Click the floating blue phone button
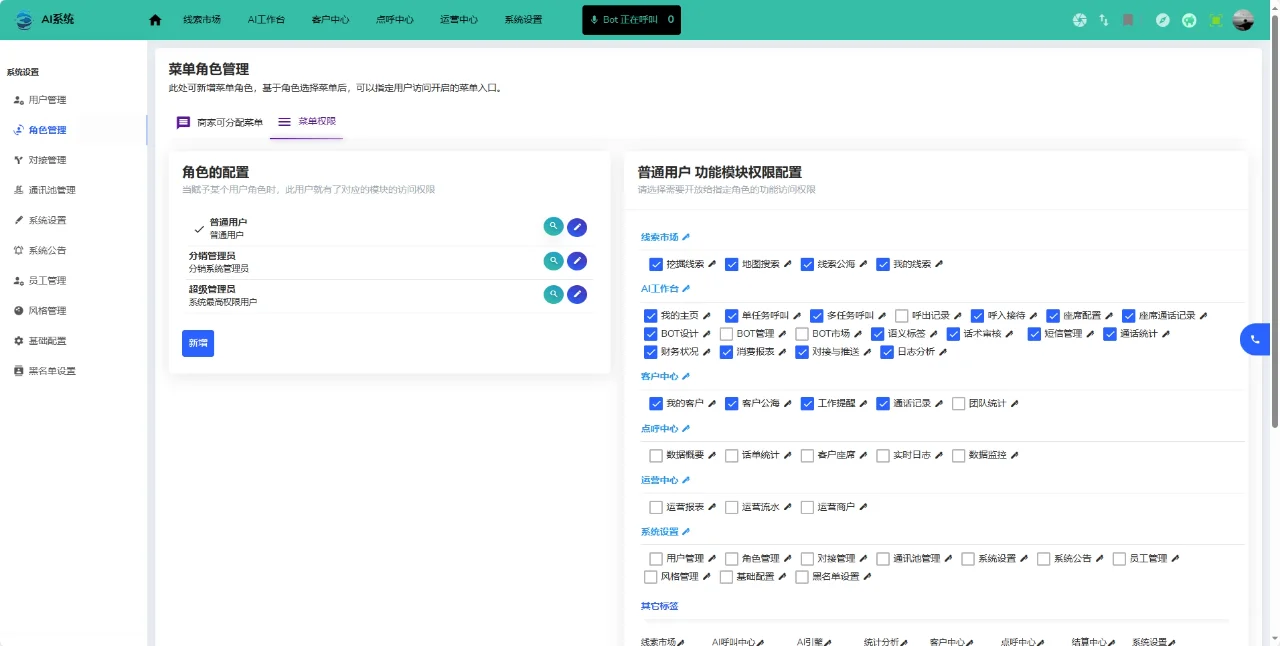This screenshot has height=646, width=1280. coord(1255,340)
